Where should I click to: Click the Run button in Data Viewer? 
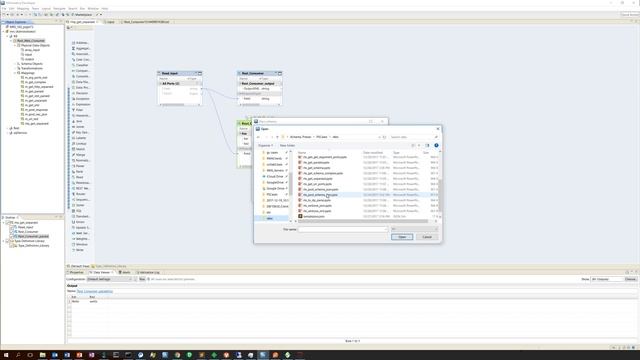pos(142,279)
